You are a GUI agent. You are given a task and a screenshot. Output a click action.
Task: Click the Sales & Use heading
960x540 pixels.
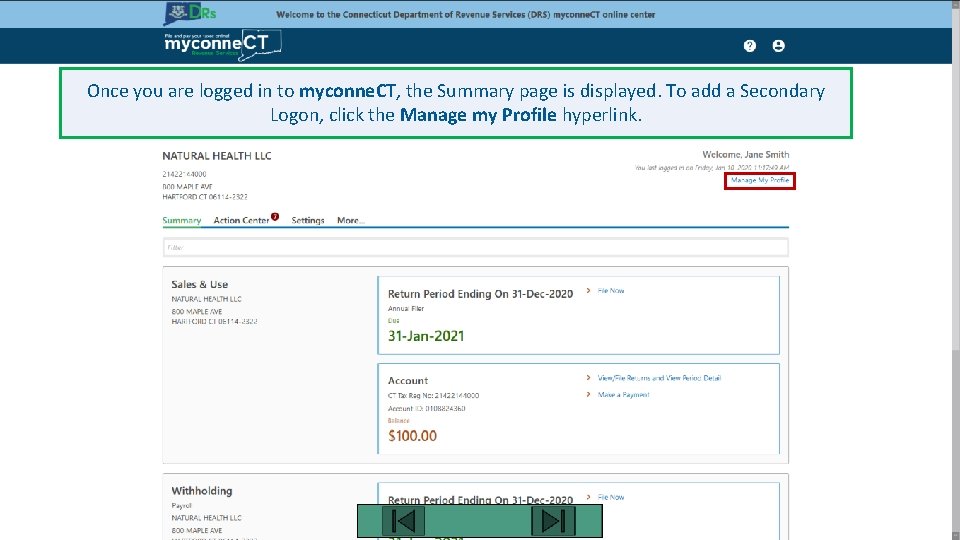pos(200,285)
